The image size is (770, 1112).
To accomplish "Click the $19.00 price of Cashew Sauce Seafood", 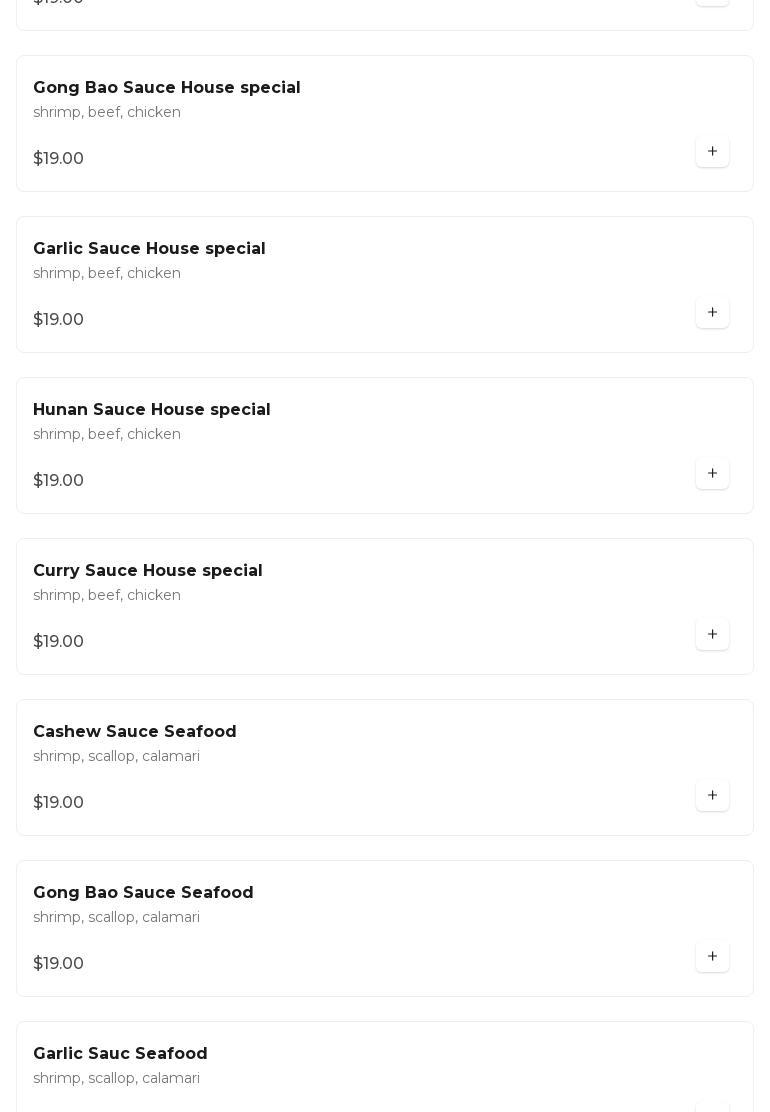I will pyautogui.click(x=58, y=802).
